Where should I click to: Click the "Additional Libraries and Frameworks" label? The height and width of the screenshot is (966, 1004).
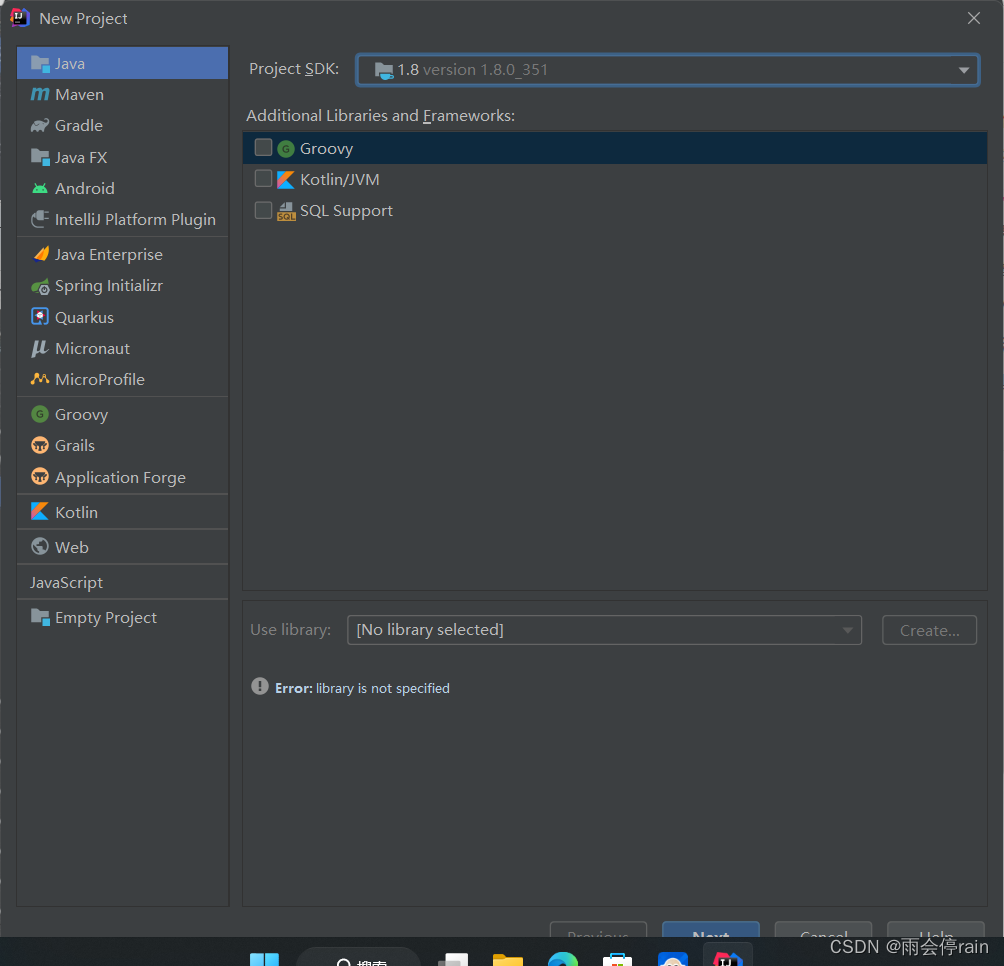click(x=380, y=116)
